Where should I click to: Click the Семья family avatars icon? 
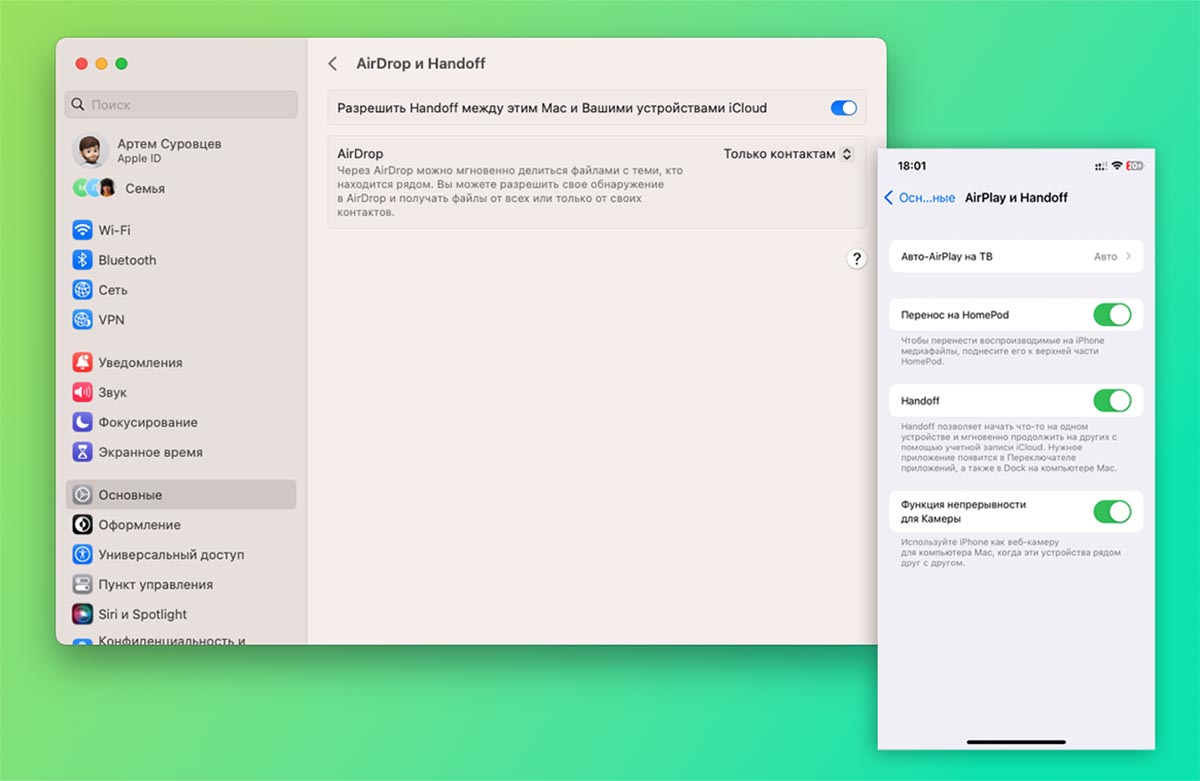point(94,188)
